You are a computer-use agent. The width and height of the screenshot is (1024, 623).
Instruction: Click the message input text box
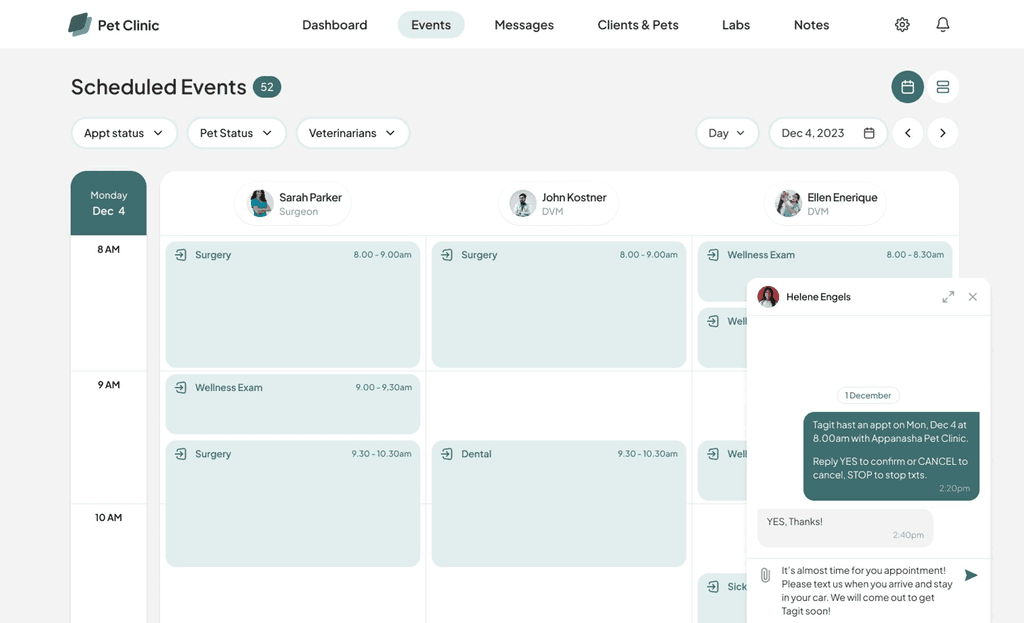866,590
